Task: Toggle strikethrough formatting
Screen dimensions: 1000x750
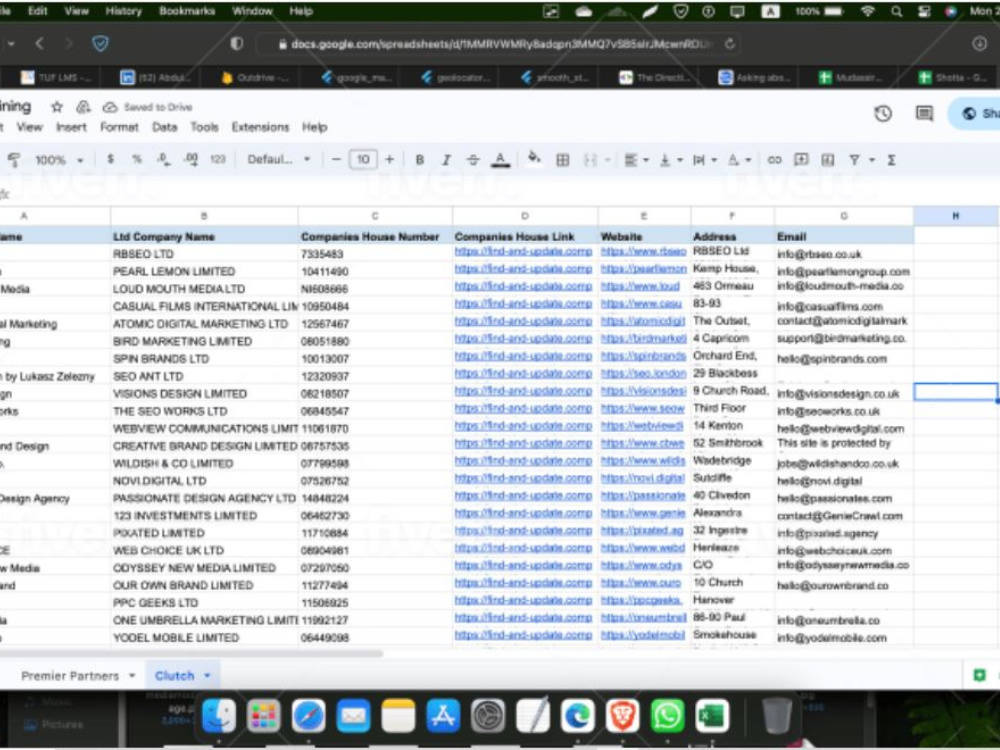Action: coord(473,159)
